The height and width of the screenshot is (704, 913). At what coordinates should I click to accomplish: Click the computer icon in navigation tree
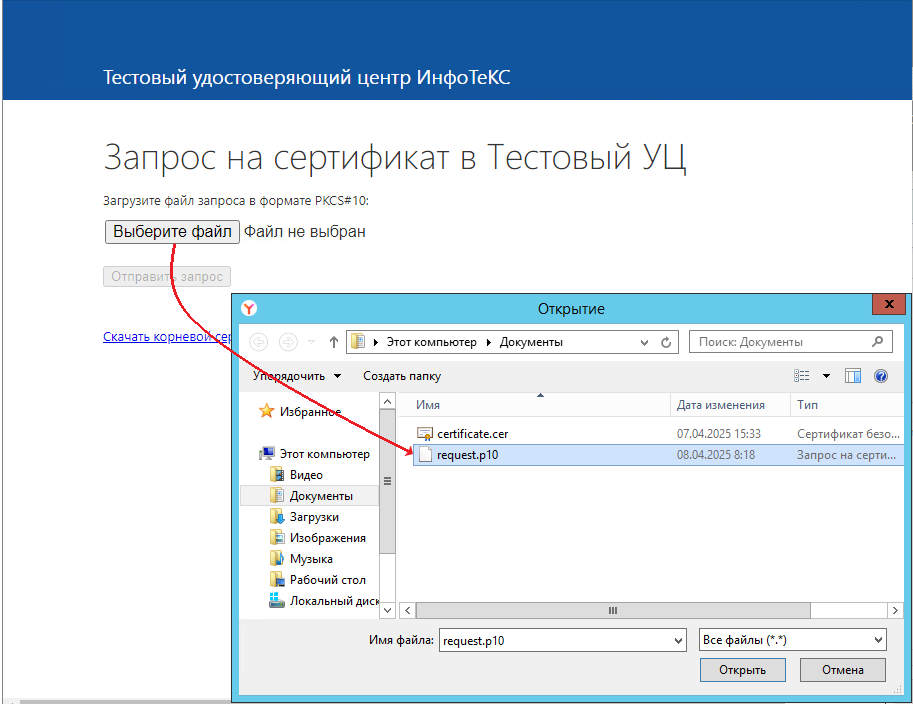click(x=267, y=454)
